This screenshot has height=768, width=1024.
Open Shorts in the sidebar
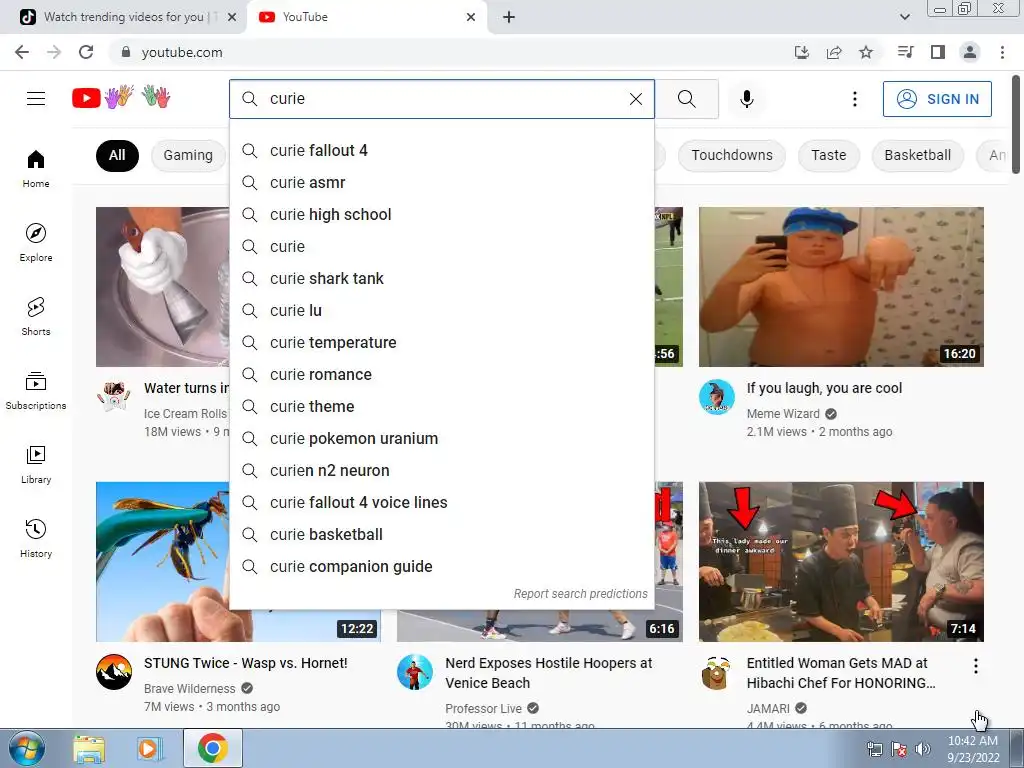[x=36, y=317]
